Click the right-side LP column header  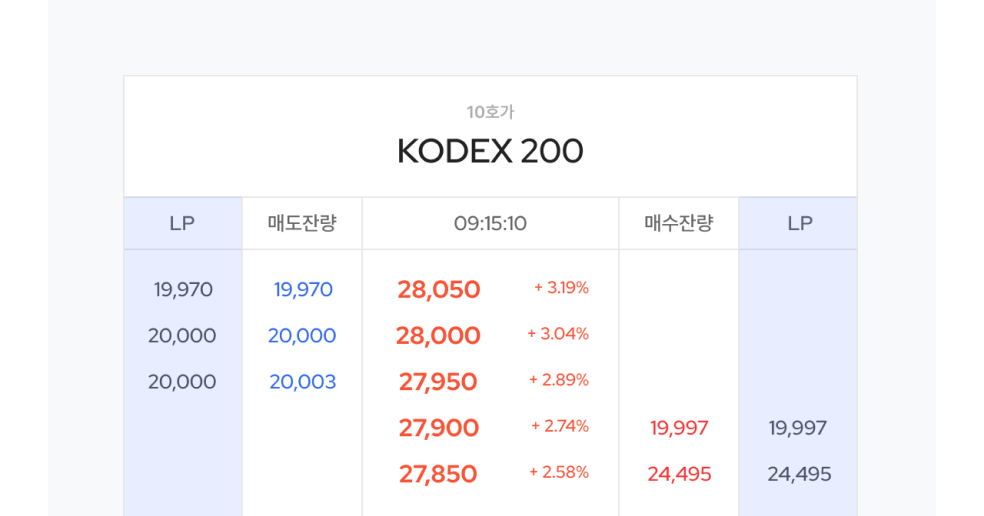click(799, 223)
